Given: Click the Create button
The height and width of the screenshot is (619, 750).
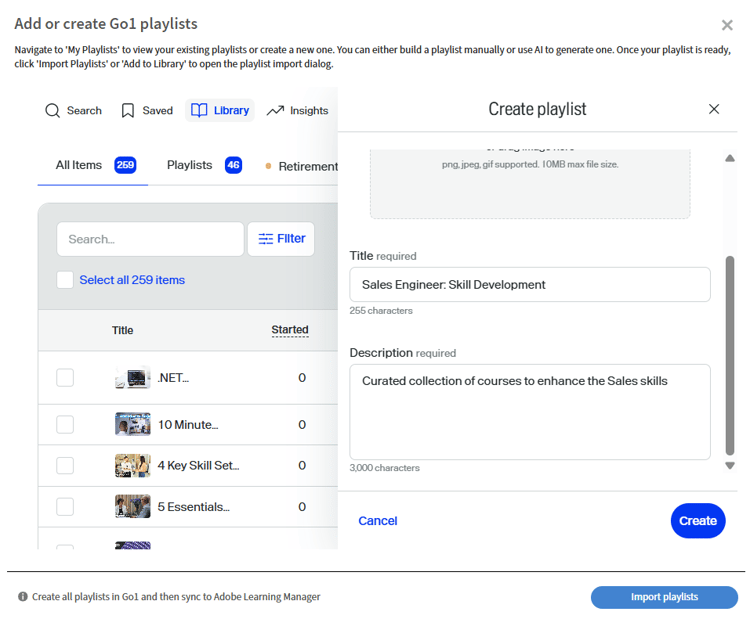Looking at the screenshot, I should point(698,520).
